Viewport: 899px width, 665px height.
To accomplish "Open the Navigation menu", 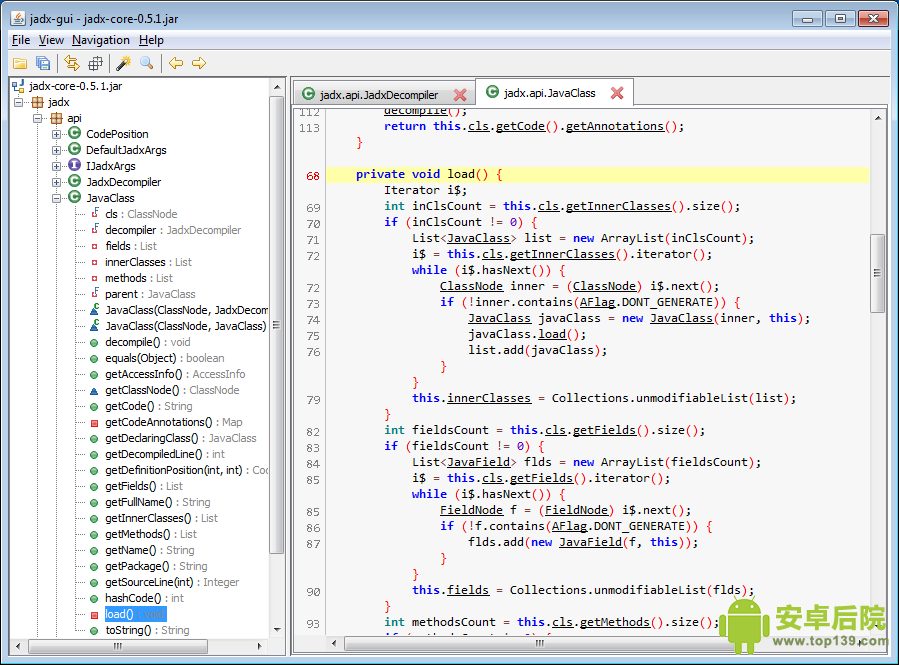I will coord(100,40).
